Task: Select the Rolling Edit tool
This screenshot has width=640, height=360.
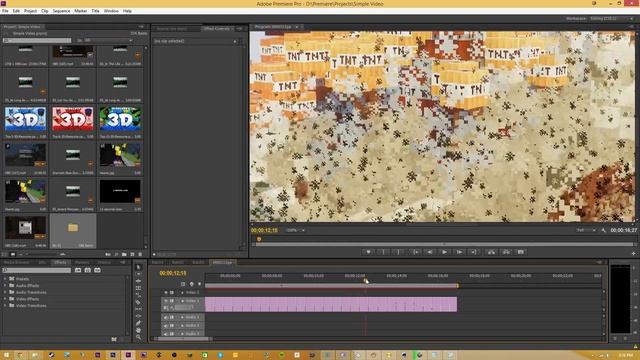Action: click(138, 288)
